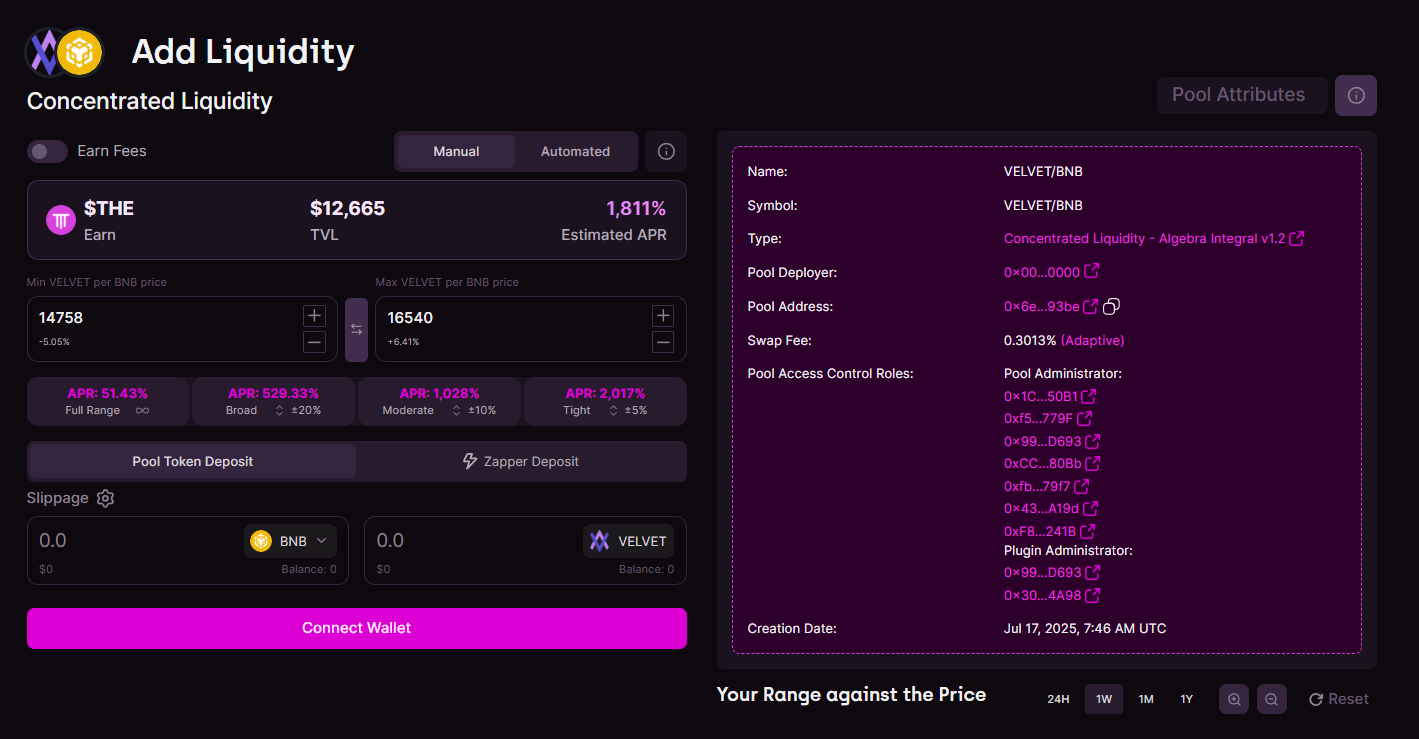Open Pool Administrator 0x99...D693 link icon
The height and width of the screenshot is (739, 1419).
click(1093, 441)
